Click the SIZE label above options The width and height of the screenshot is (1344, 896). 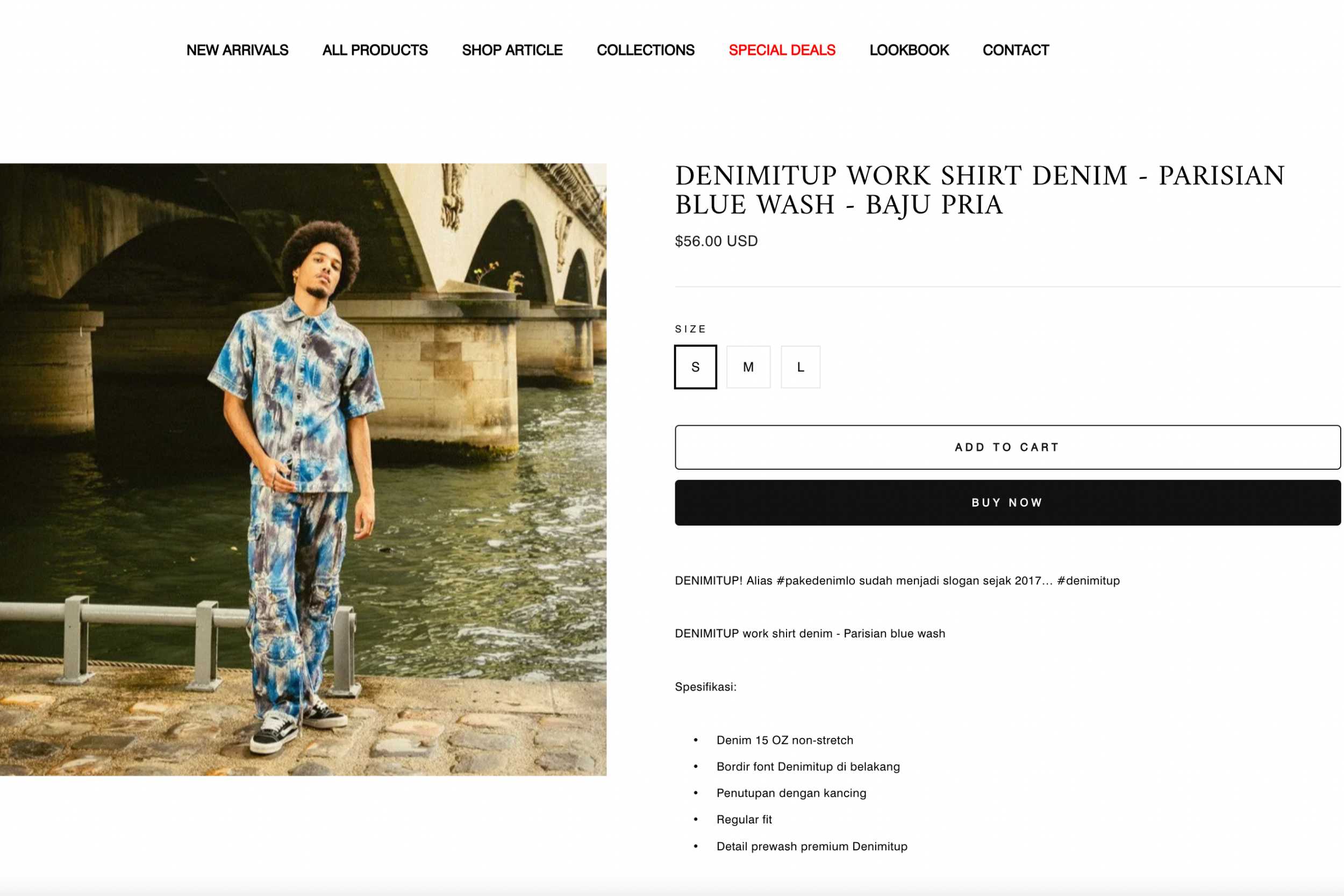[x=690, y=329]
